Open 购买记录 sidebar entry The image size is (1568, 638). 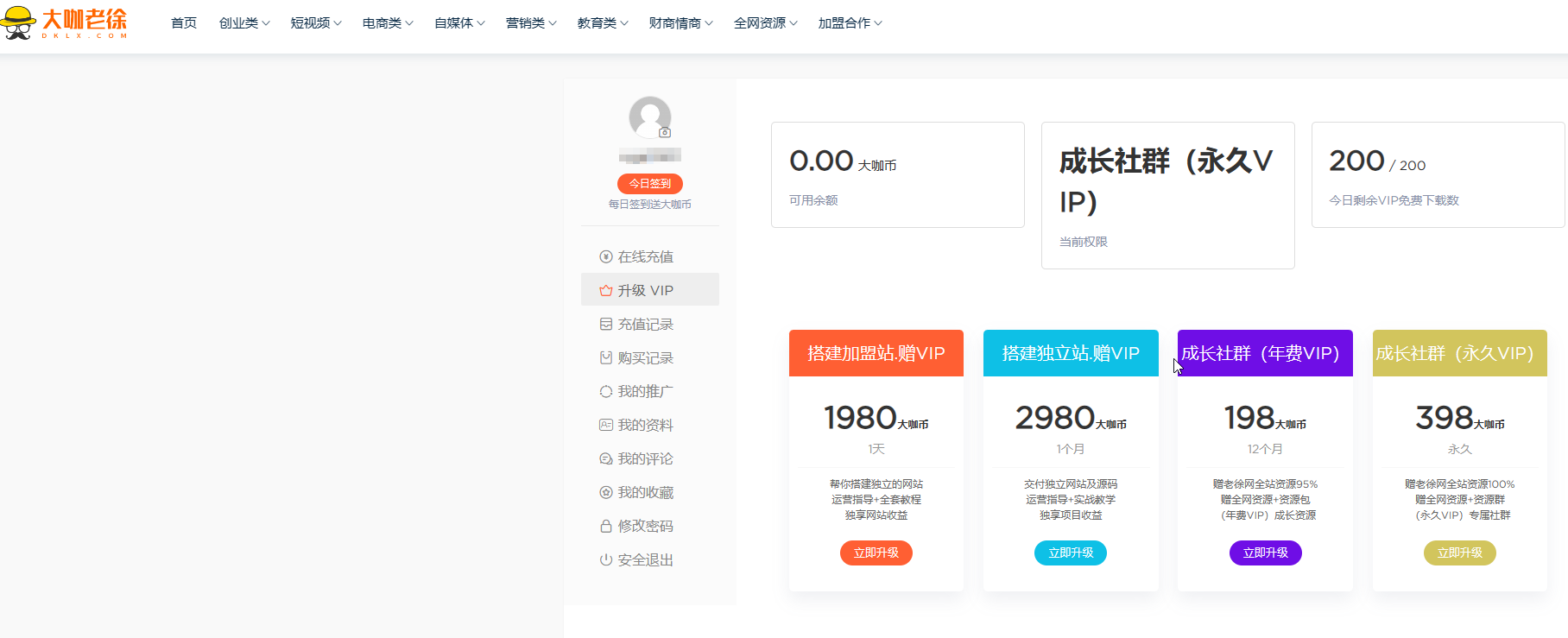coord(649,357)
